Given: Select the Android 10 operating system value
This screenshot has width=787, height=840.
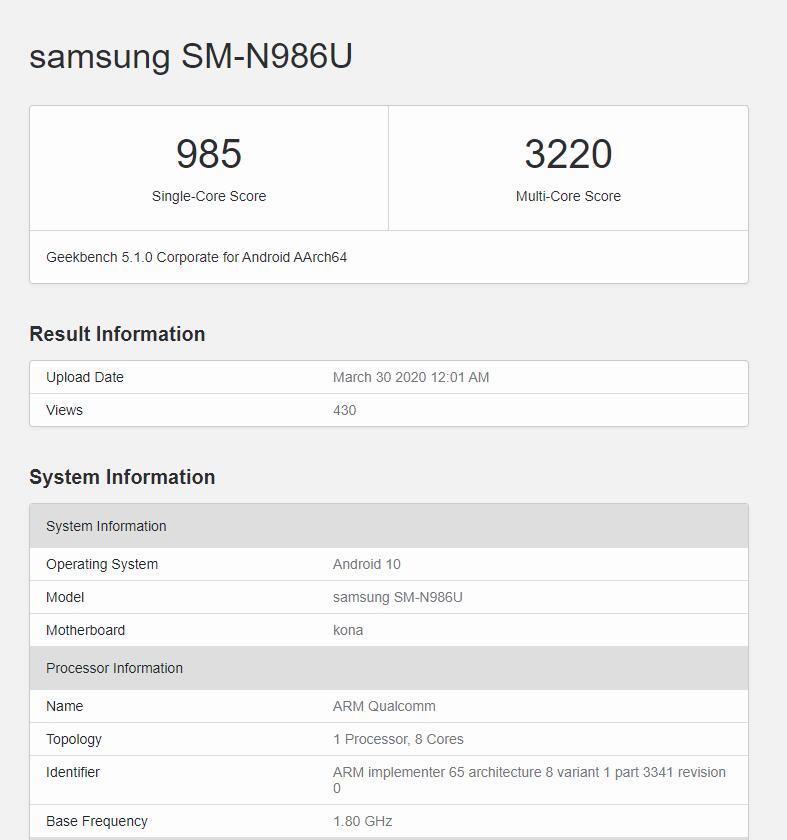Looking at the screenshot, I should pos(367,564).
